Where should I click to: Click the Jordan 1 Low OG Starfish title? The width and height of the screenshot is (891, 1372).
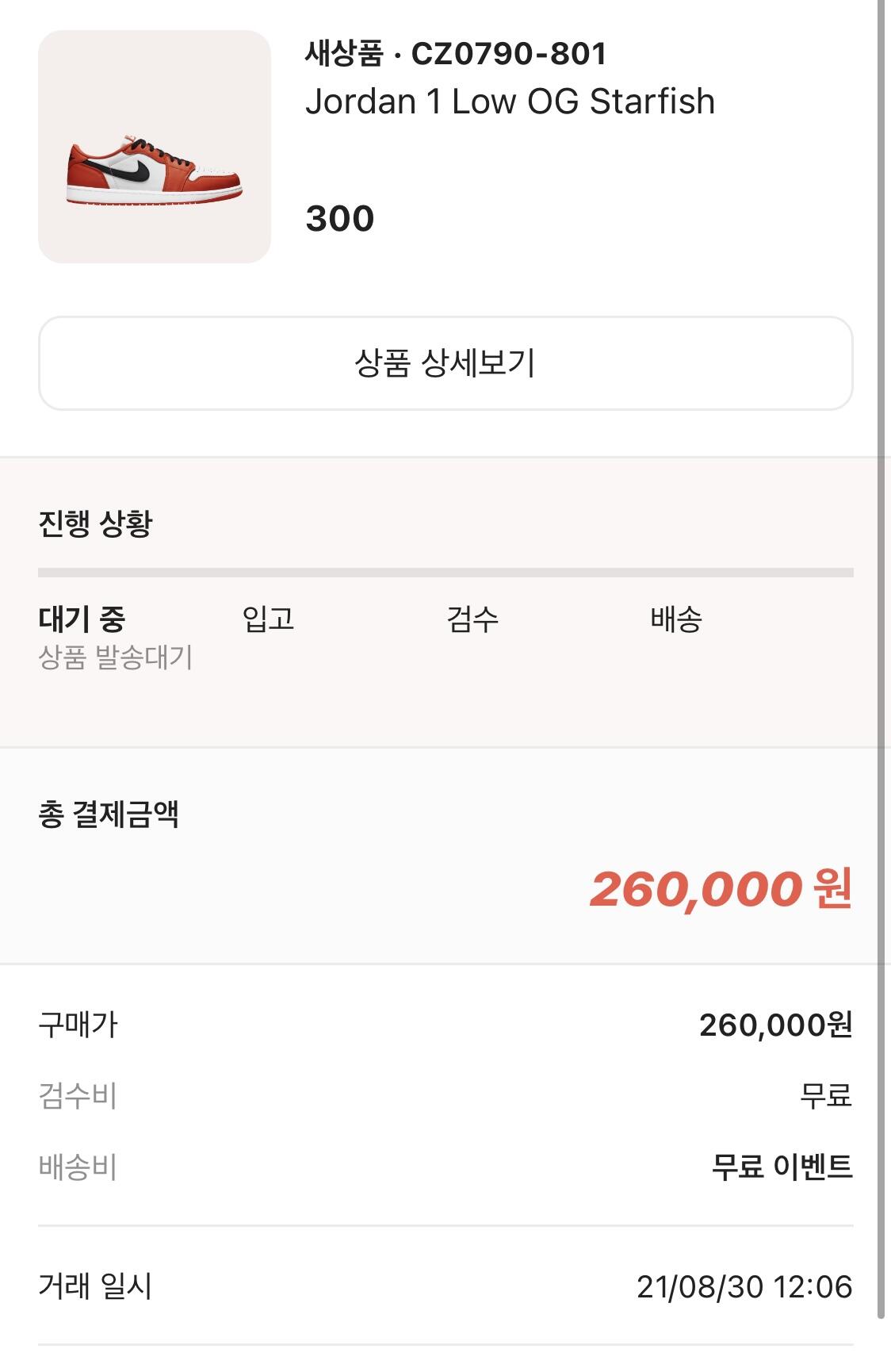[x=510, y=102]
